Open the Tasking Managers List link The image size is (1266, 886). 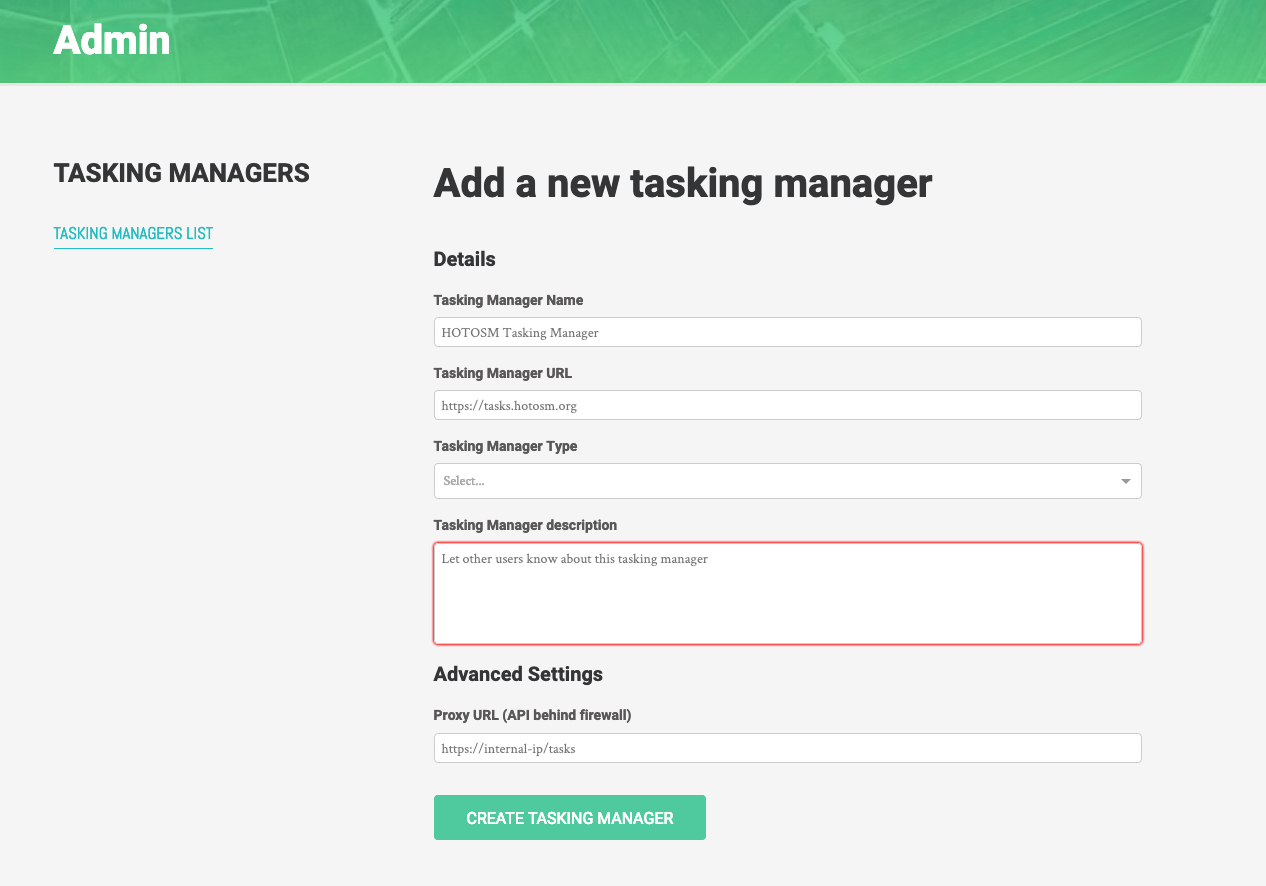[x=133, y=234]
